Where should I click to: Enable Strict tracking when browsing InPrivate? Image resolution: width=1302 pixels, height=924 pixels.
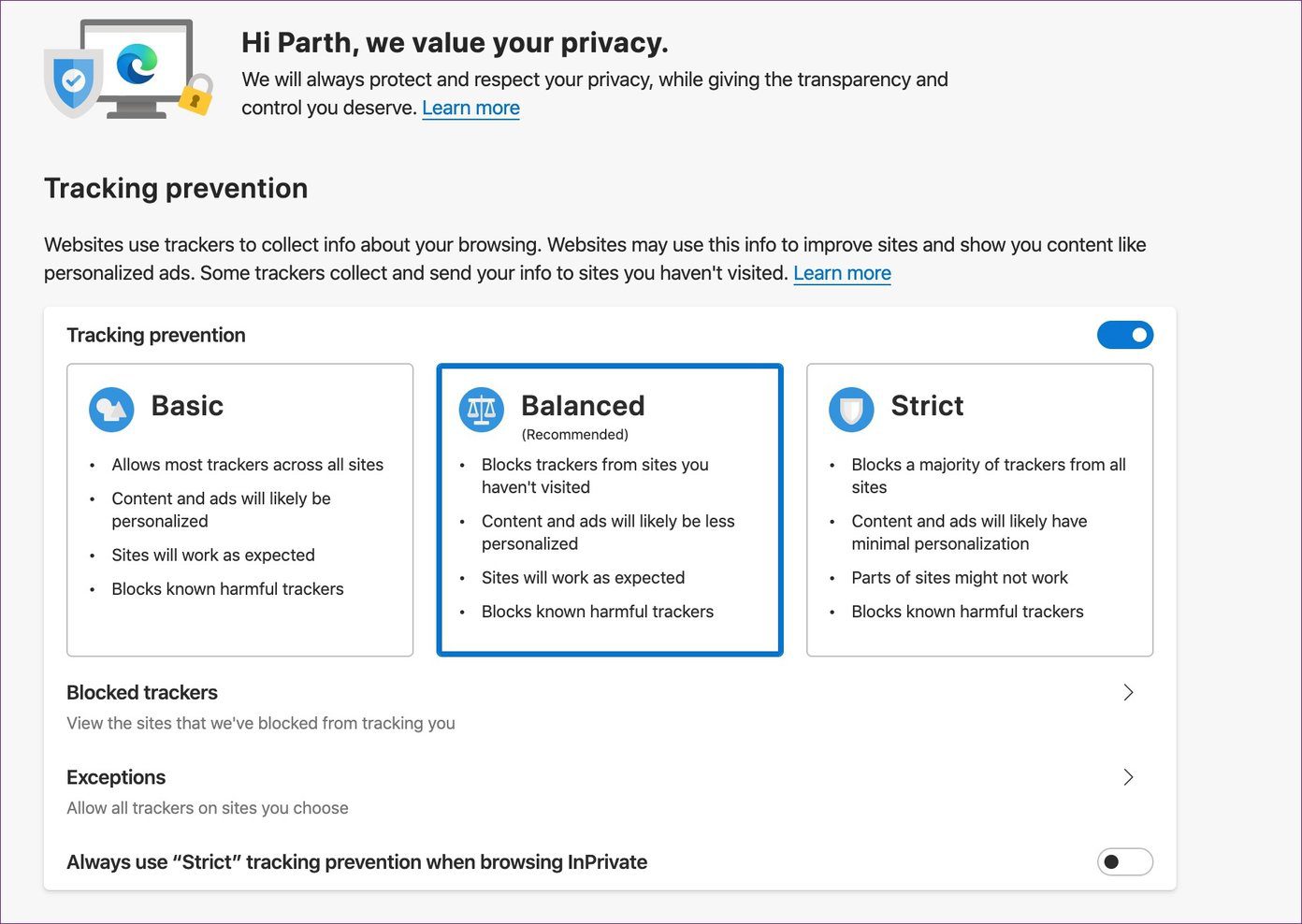pyautogui.click(x=1125, y=861)
